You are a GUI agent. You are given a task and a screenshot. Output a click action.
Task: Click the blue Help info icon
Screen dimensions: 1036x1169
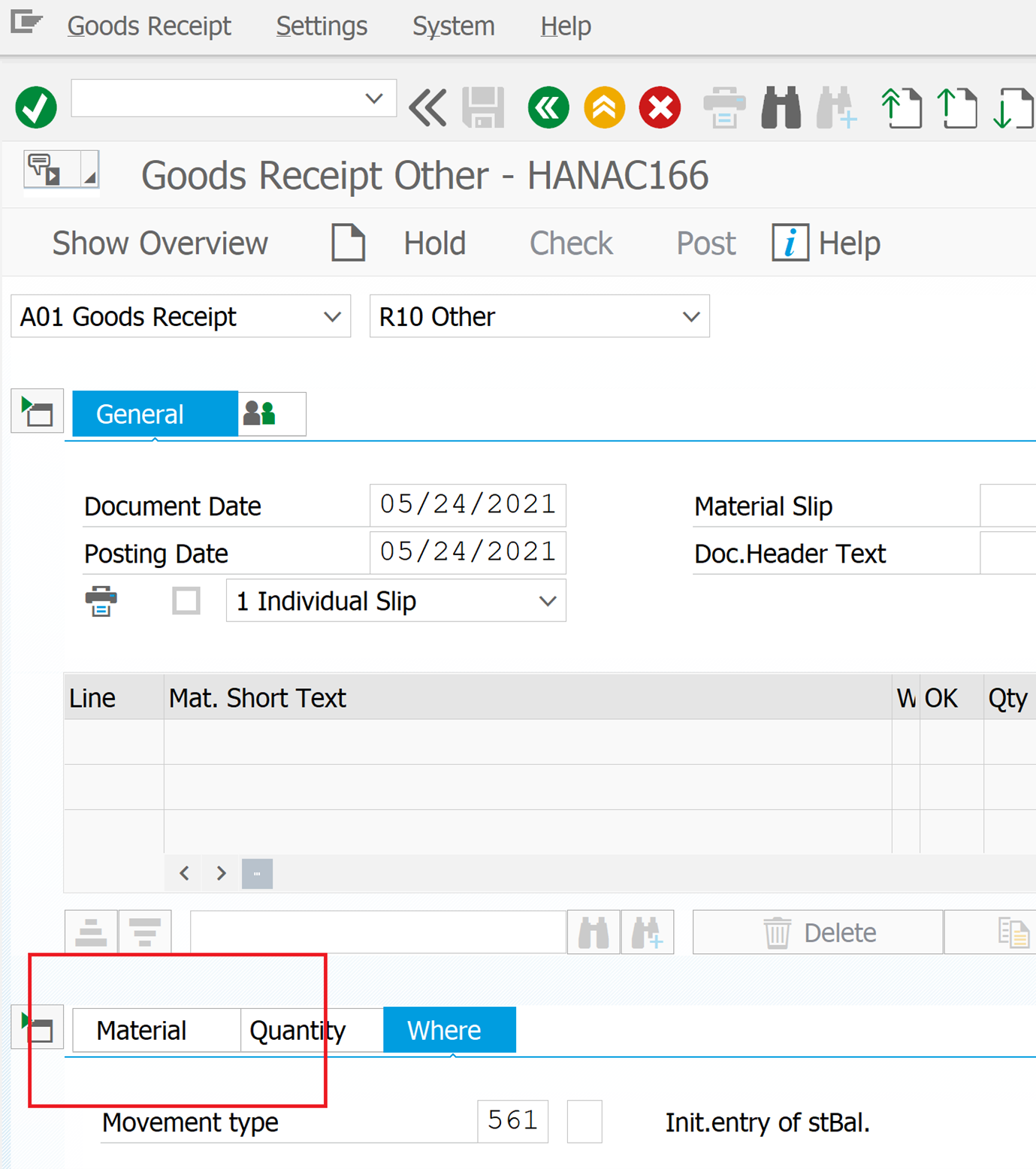[790, 243]
